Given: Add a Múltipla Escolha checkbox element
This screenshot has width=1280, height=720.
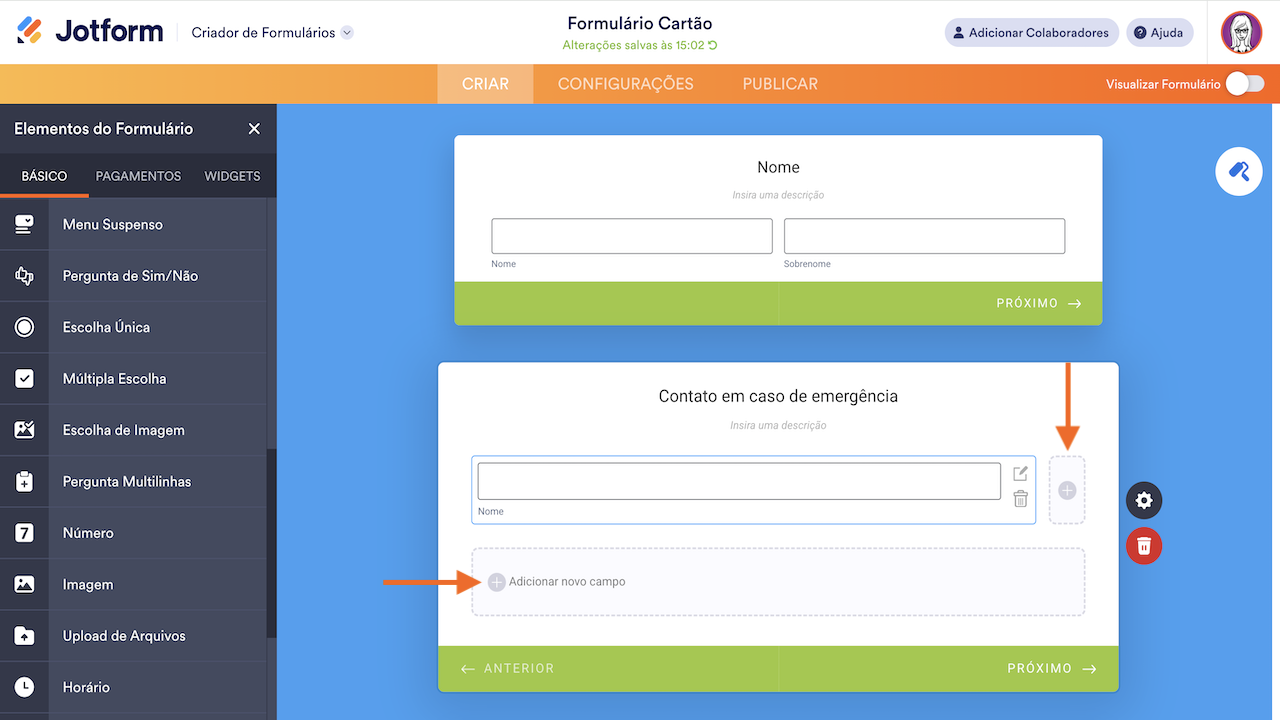Looking at the screenshot, I should click(x=114, y=379).
